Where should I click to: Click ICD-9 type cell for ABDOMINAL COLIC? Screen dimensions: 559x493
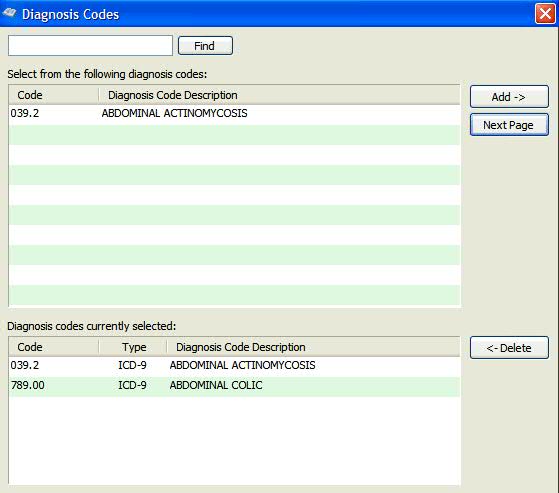click(132, 385)
